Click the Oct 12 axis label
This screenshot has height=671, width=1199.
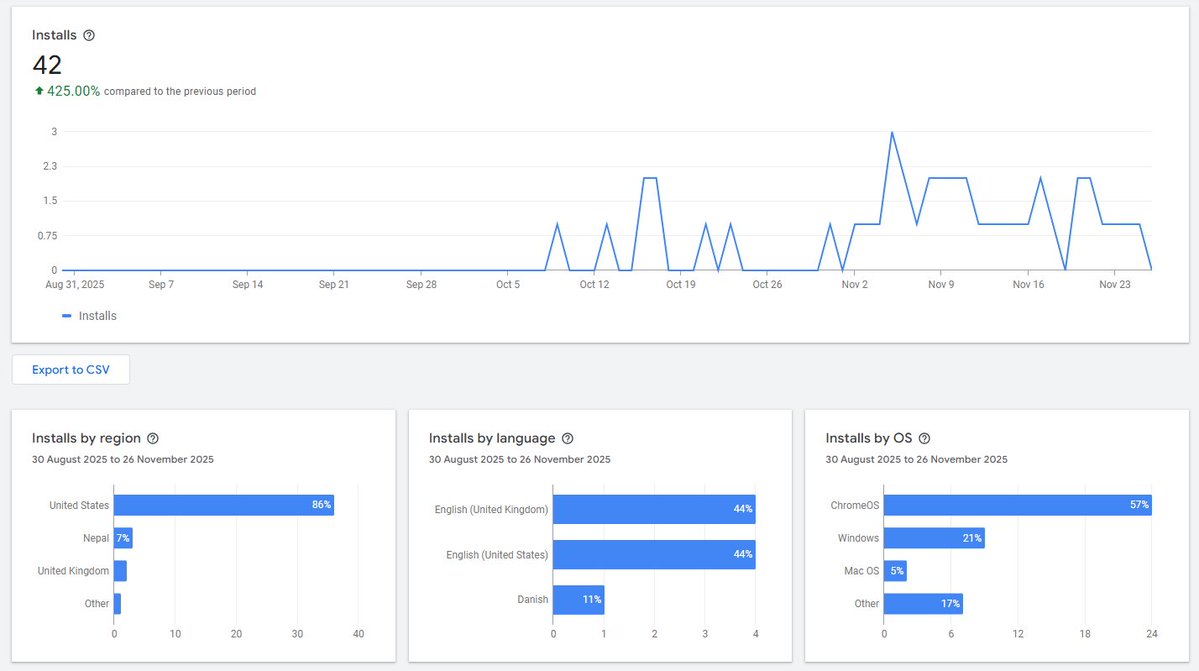coord(594,284)
